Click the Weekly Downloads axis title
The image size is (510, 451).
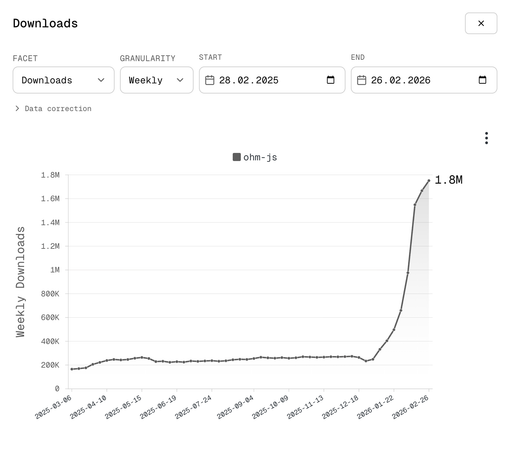20,282
